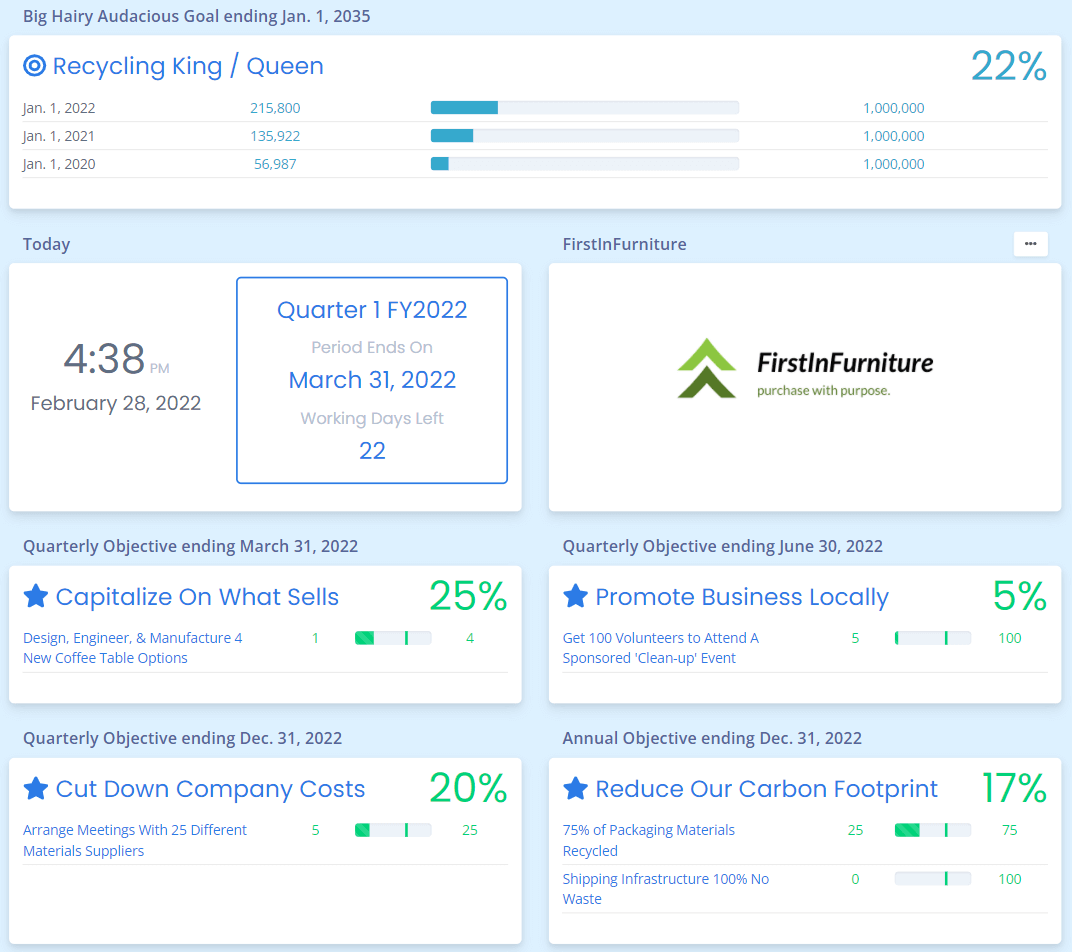This screenshot has width=1072, height=952.
Task: Select the Arrange Meetings With 25 Suppliers result
Action: (134, 840)
